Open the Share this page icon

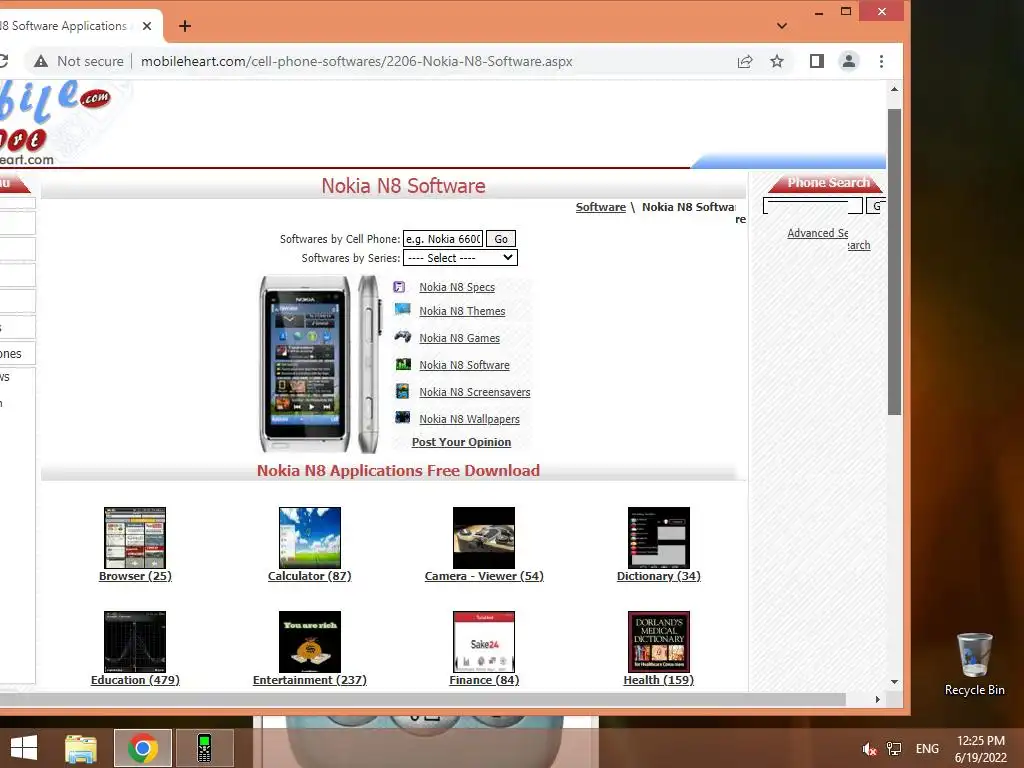[744, 61]
